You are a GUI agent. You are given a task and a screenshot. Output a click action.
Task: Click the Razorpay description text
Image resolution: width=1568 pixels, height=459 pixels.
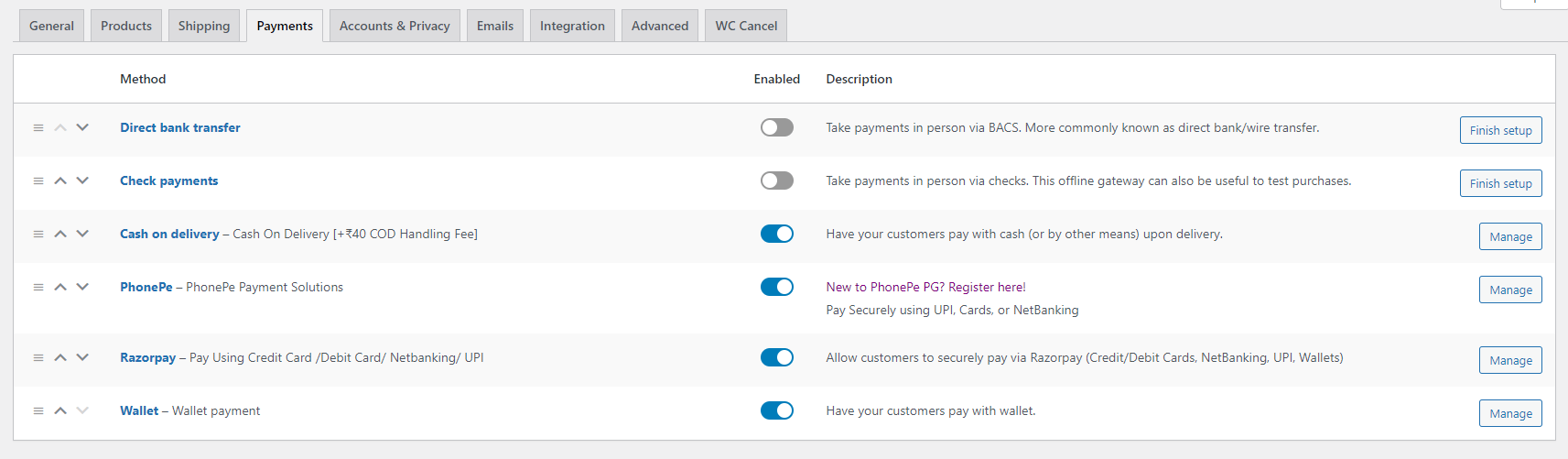[1085, 357]
